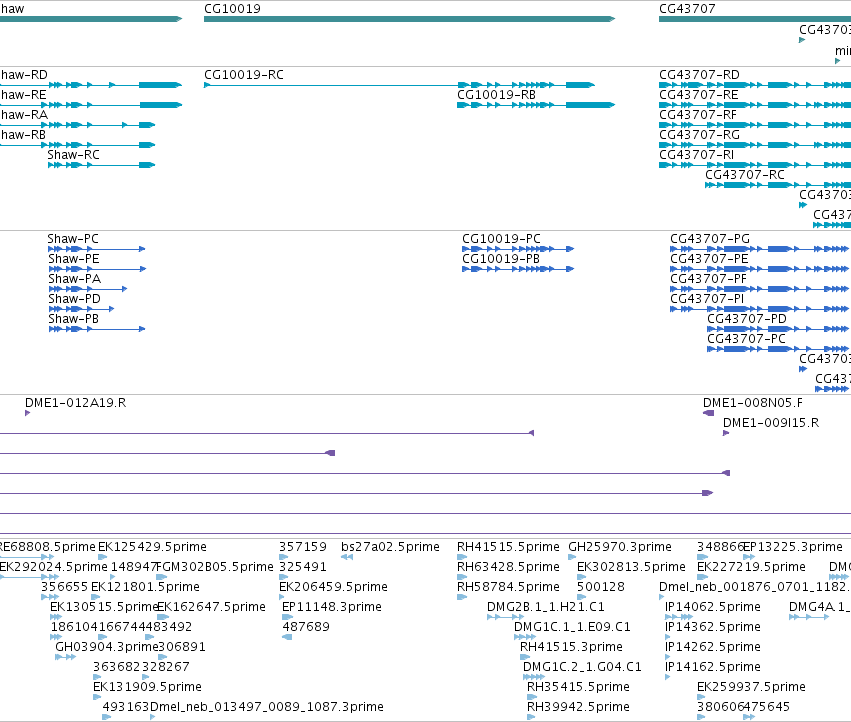Image resolution: width=851 pixels, height=722 pixels.
Task: Choose the DMG1C.1_1.E09.C1 feature
Action: point(525,637)
